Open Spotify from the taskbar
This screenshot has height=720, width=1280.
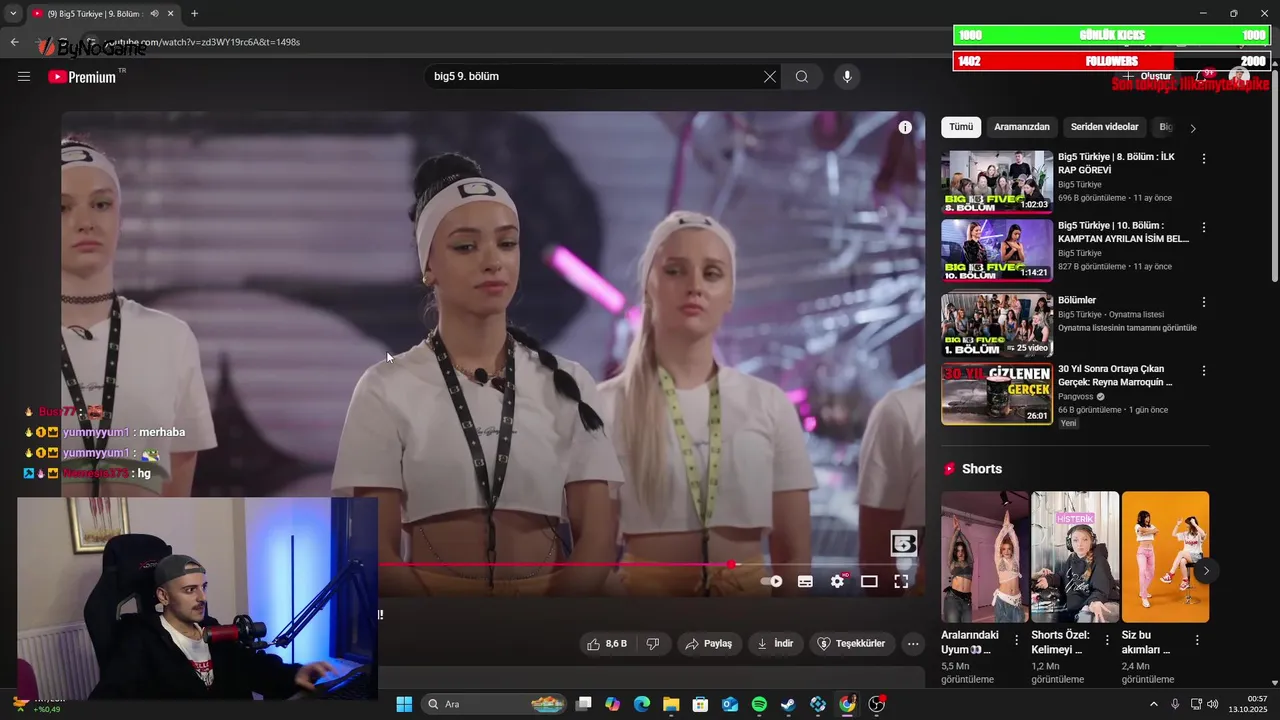[759, 704]
